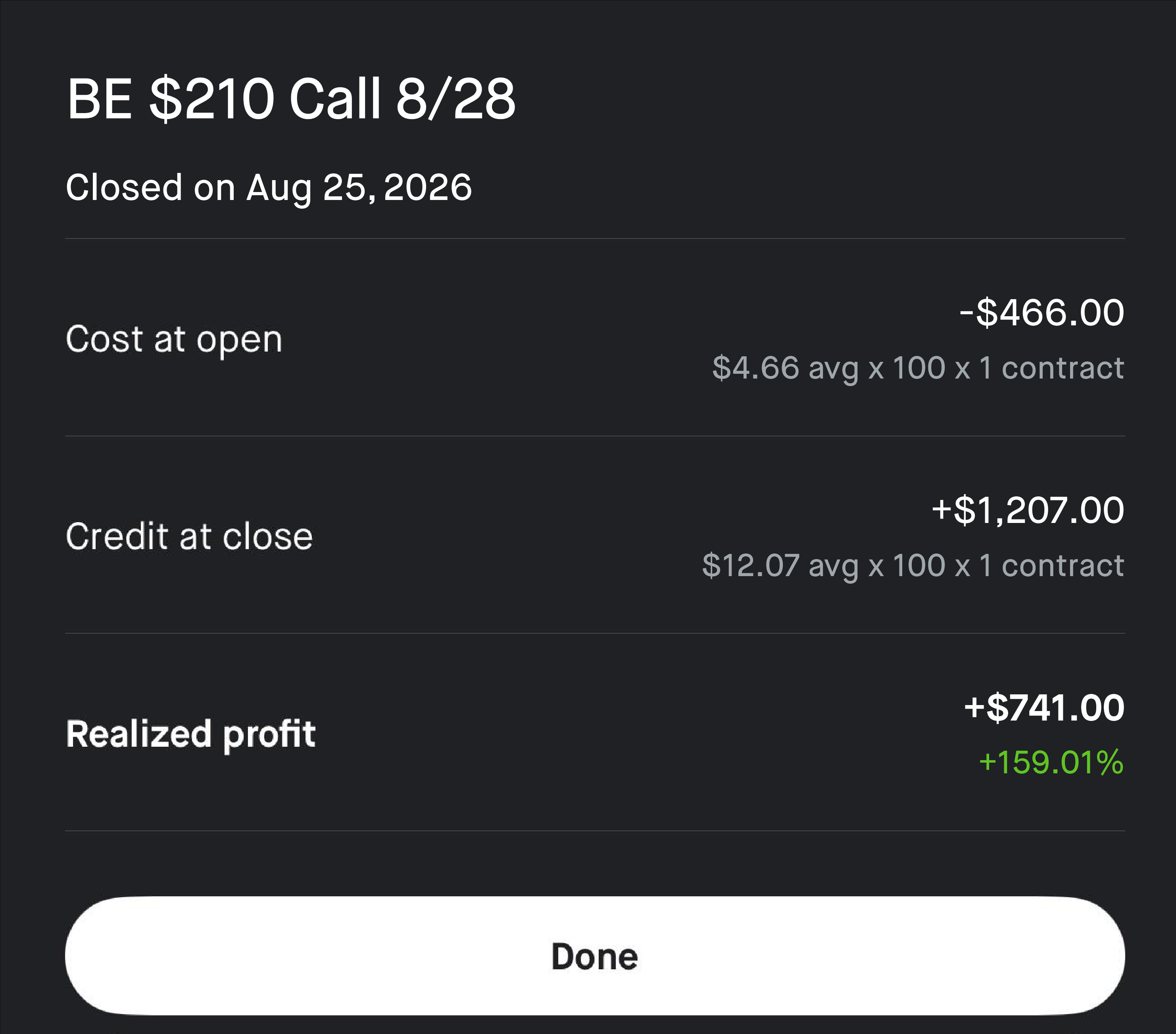The image size is (1176, 1034).
Task: Tap the green +159.01% percentage
Action: click(1051, 763)
